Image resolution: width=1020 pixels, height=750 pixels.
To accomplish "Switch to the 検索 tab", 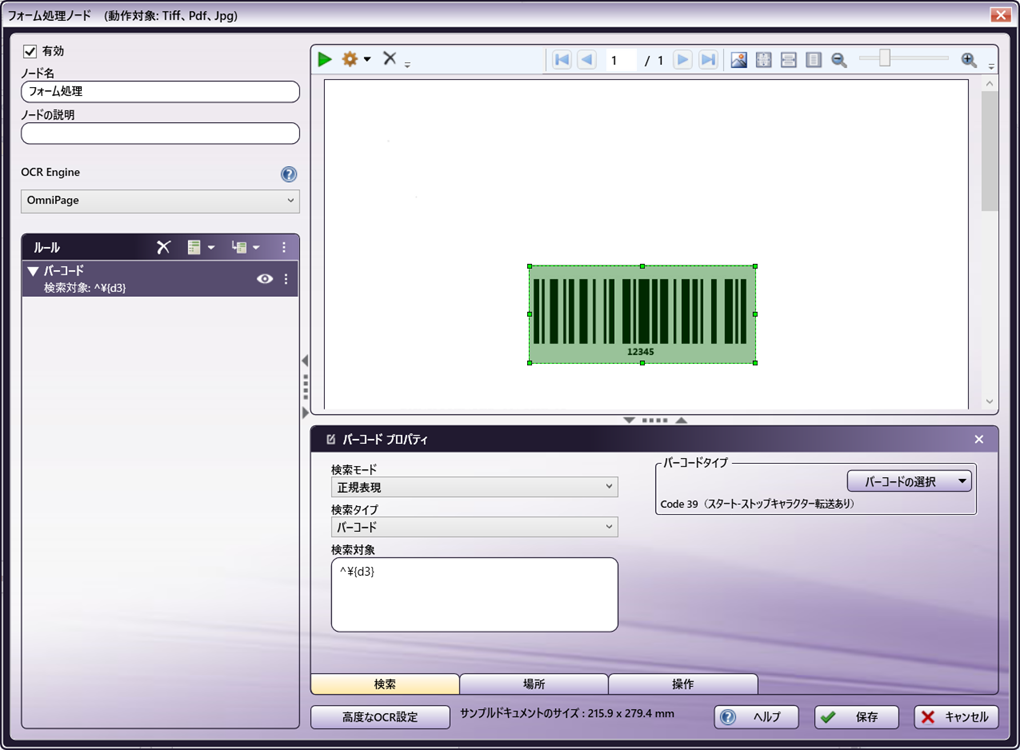I will pyautogui.click(x=385, y=684).
